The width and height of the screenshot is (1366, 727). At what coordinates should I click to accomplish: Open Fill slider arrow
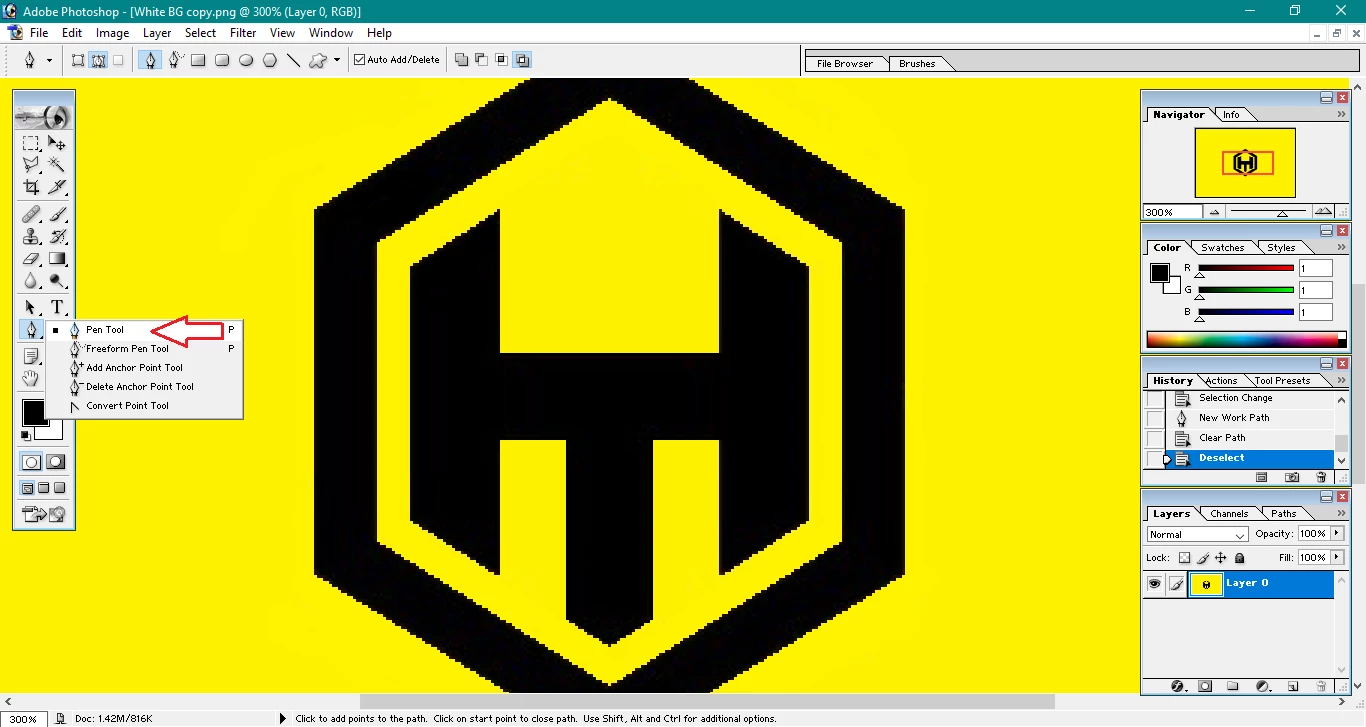1337,558
